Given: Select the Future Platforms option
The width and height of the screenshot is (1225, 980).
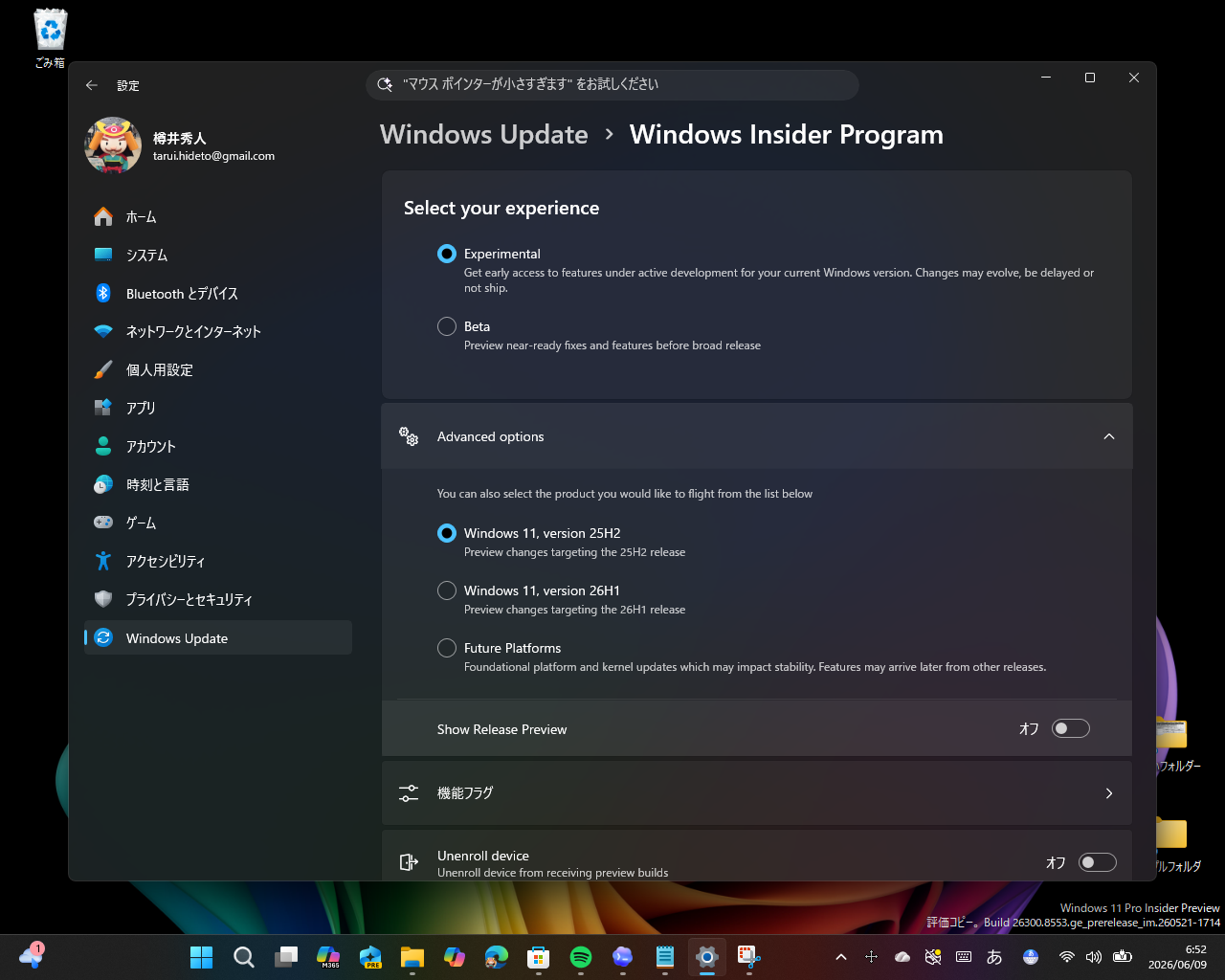Looking at the screenshot, I should [447, 648].
